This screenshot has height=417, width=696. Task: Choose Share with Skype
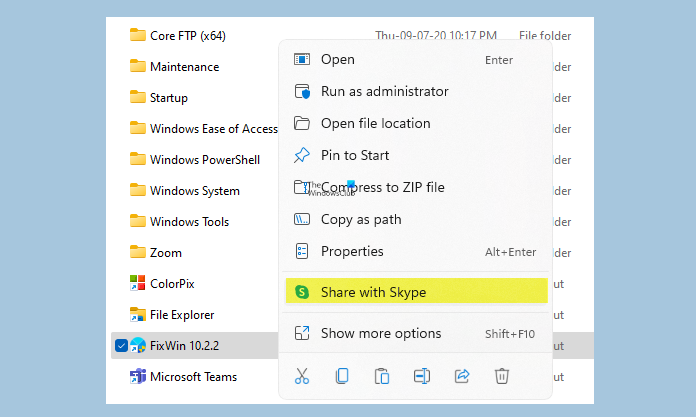(416, 291)
